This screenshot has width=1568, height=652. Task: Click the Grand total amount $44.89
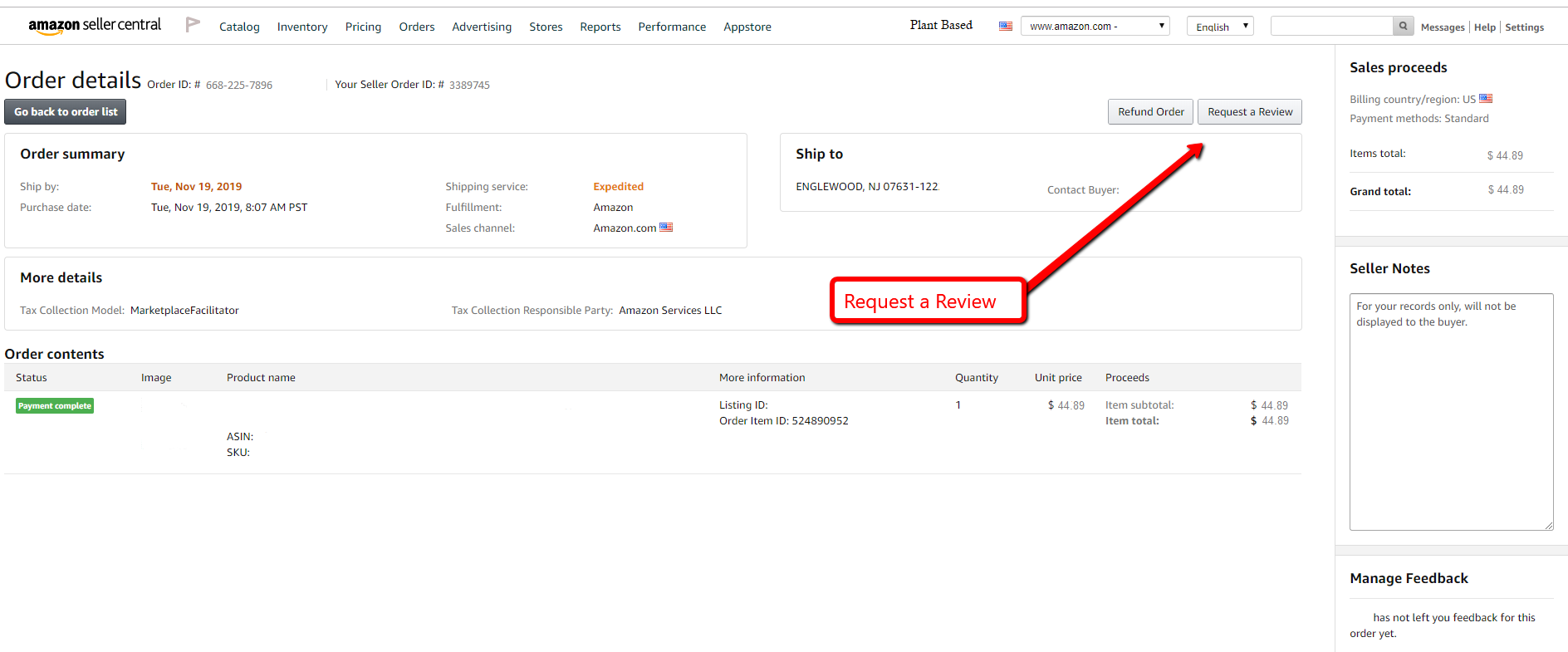click(x=1506, y=190)
